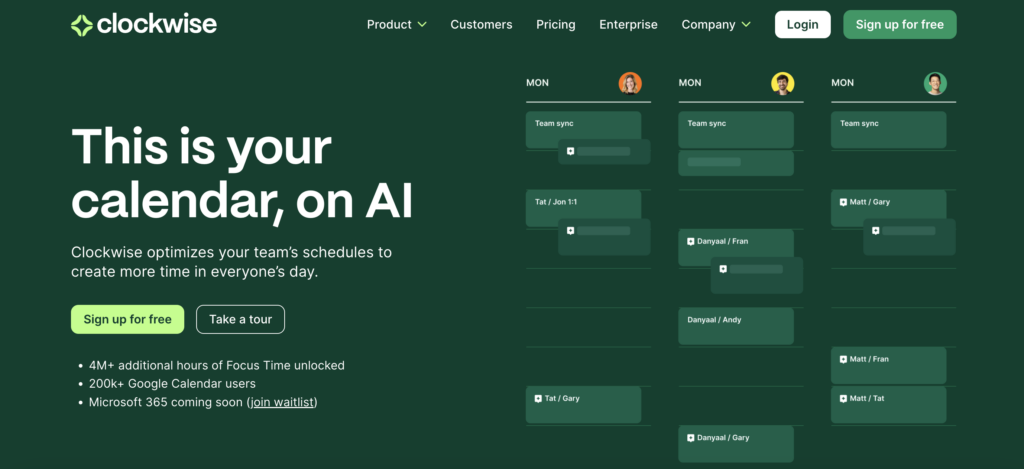Expand the Company menu
The image size is (1024, 469).
[x=716, y=25]
